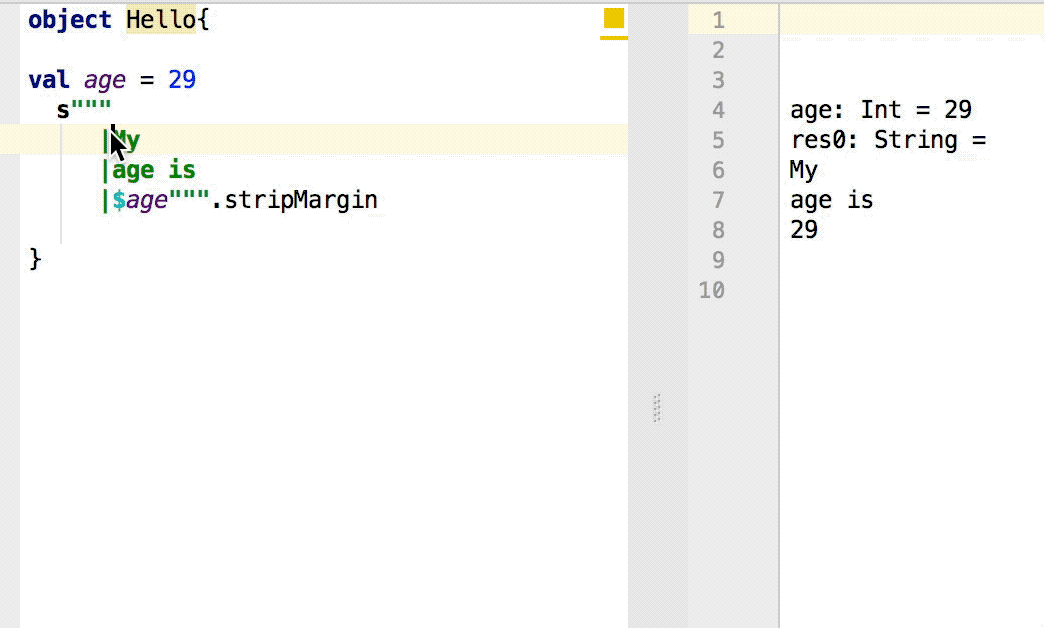
Task: Click the splitter handle dots on the divider
Action: pyautogui.click(x=656, y=408)
